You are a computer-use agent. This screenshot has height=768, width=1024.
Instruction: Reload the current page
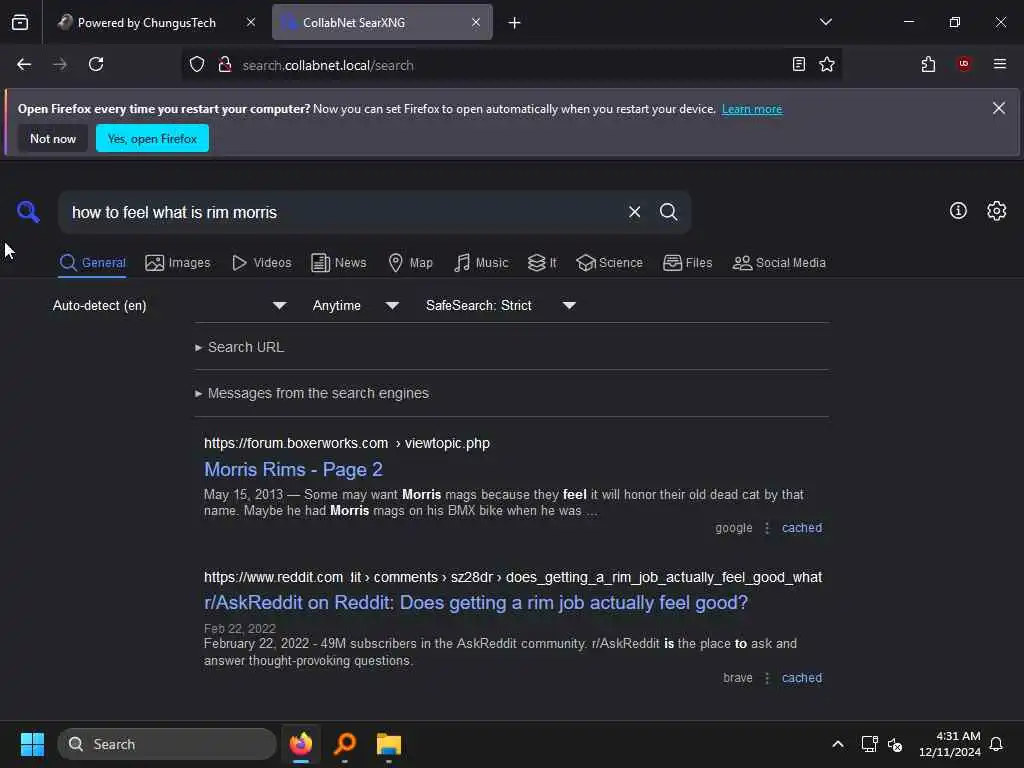pyautogui.click(x=96, y=64)
